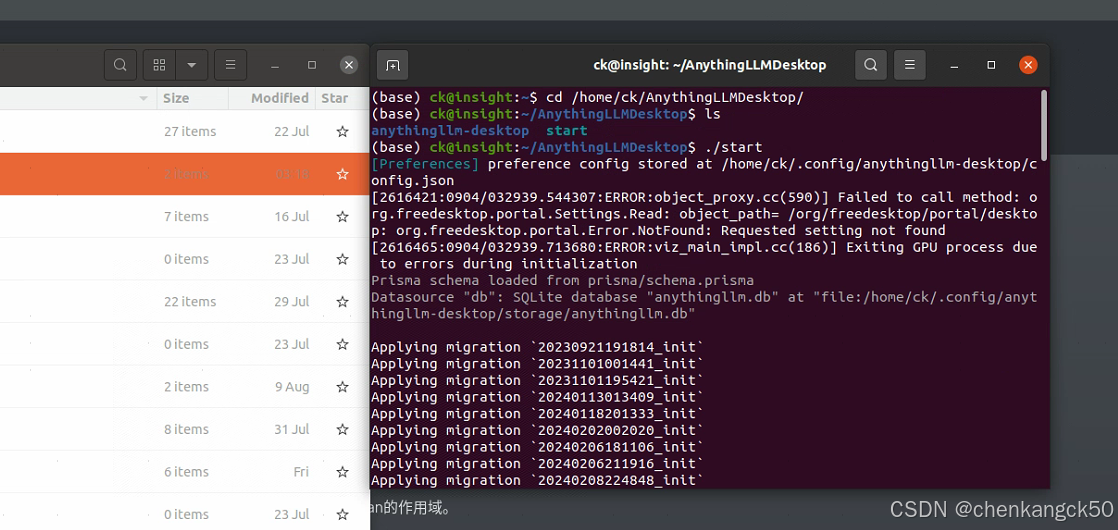Click the '7 items' size cell
This screenshot has height=530, width=1118.
(x=186, y=216)
